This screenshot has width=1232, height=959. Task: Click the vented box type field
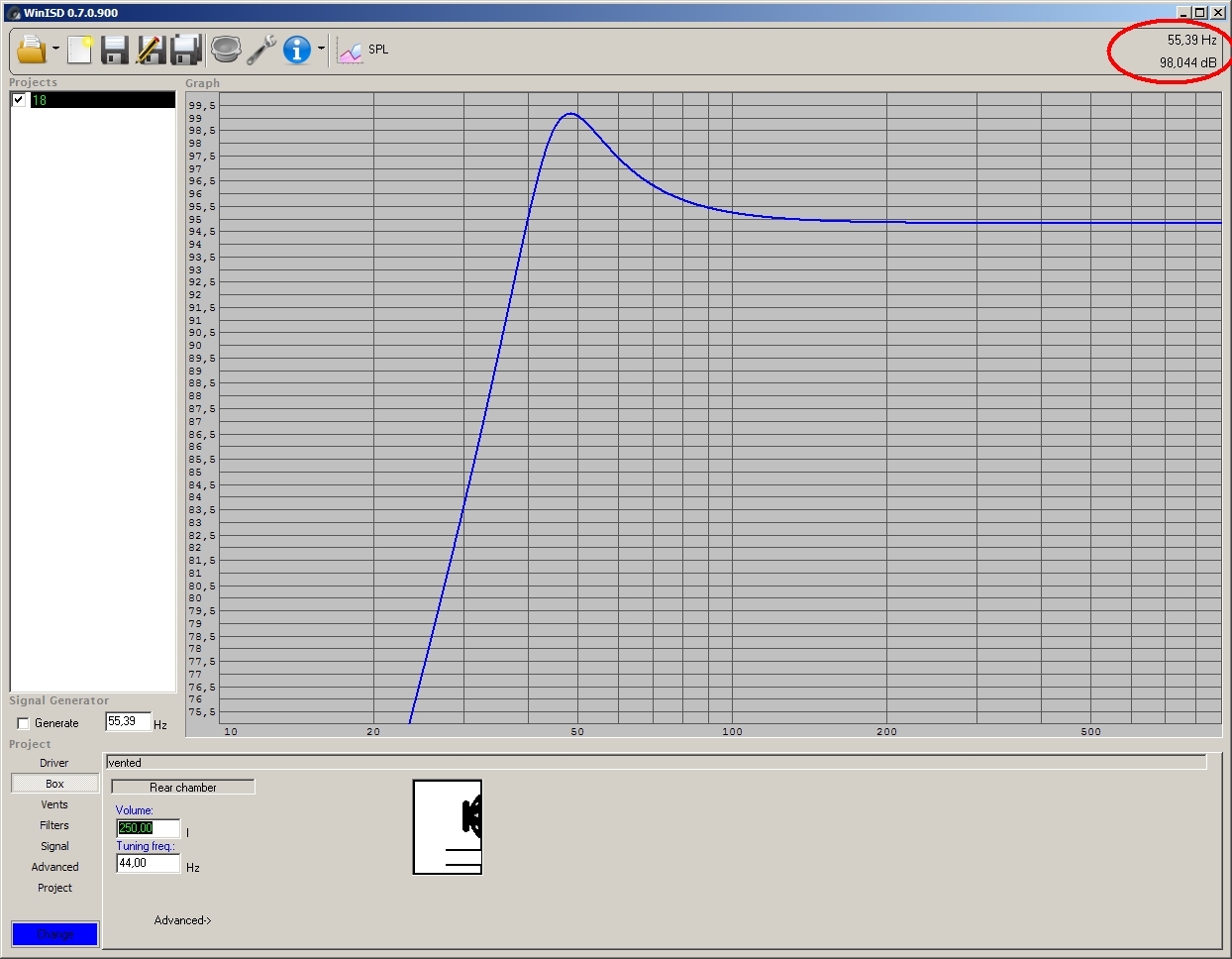click(656, 763)
